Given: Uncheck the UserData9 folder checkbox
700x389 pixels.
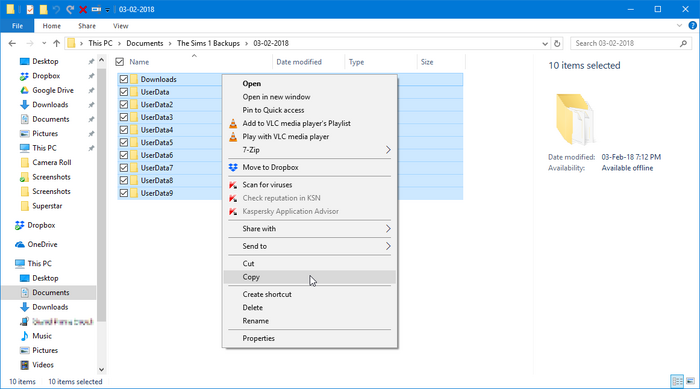Looking at the screenshot, I should point(124,193).
